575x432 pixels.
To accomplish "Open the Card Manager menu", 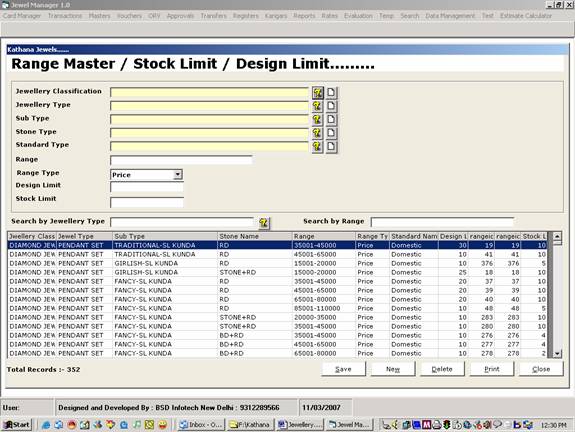I will click(22, 16).
